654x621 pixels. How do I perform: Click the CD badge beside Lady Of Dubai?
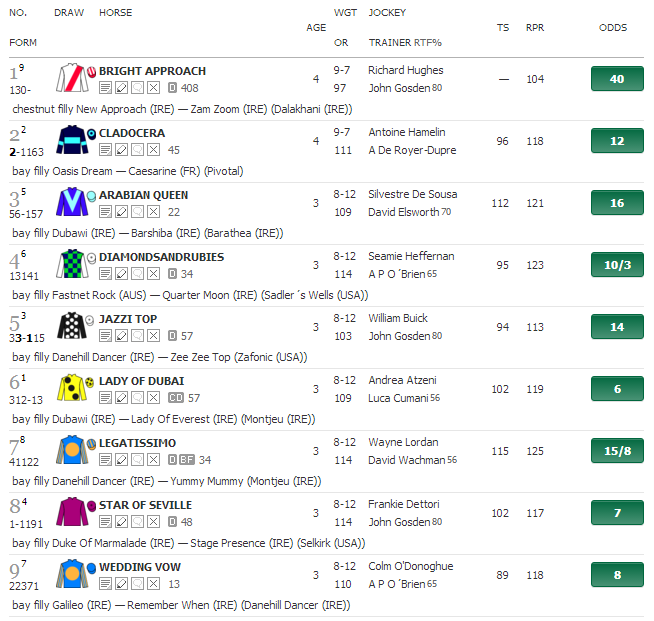(174, 398)
